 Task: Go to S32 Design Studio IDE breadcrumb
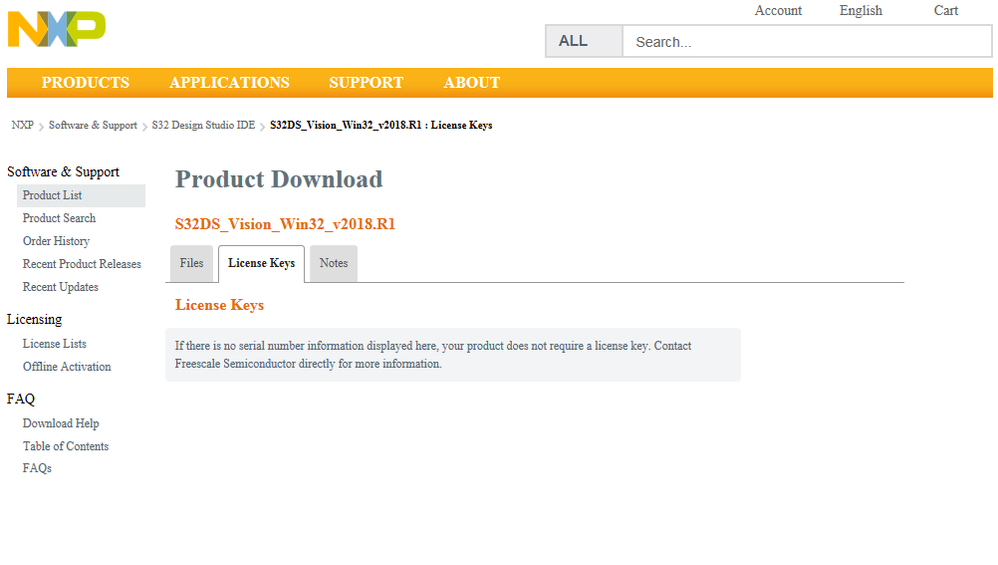pos(203,125)
